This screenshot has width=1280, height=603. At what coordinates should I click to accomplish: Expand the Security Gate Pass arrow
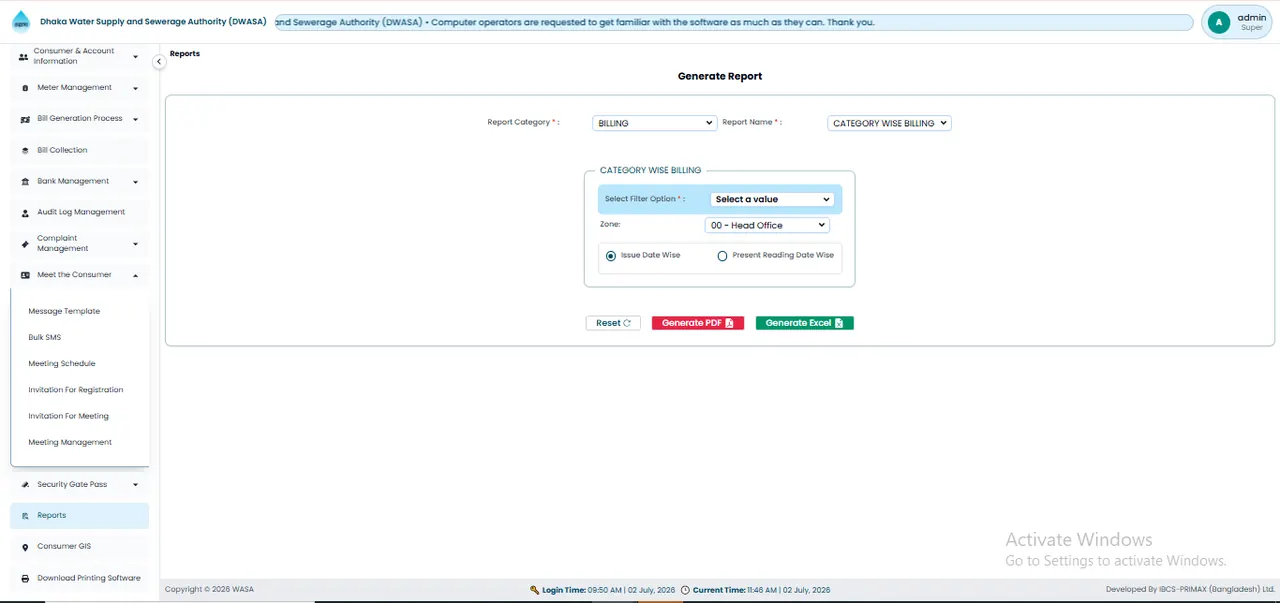pyautogui.click(x=135, y=485)
